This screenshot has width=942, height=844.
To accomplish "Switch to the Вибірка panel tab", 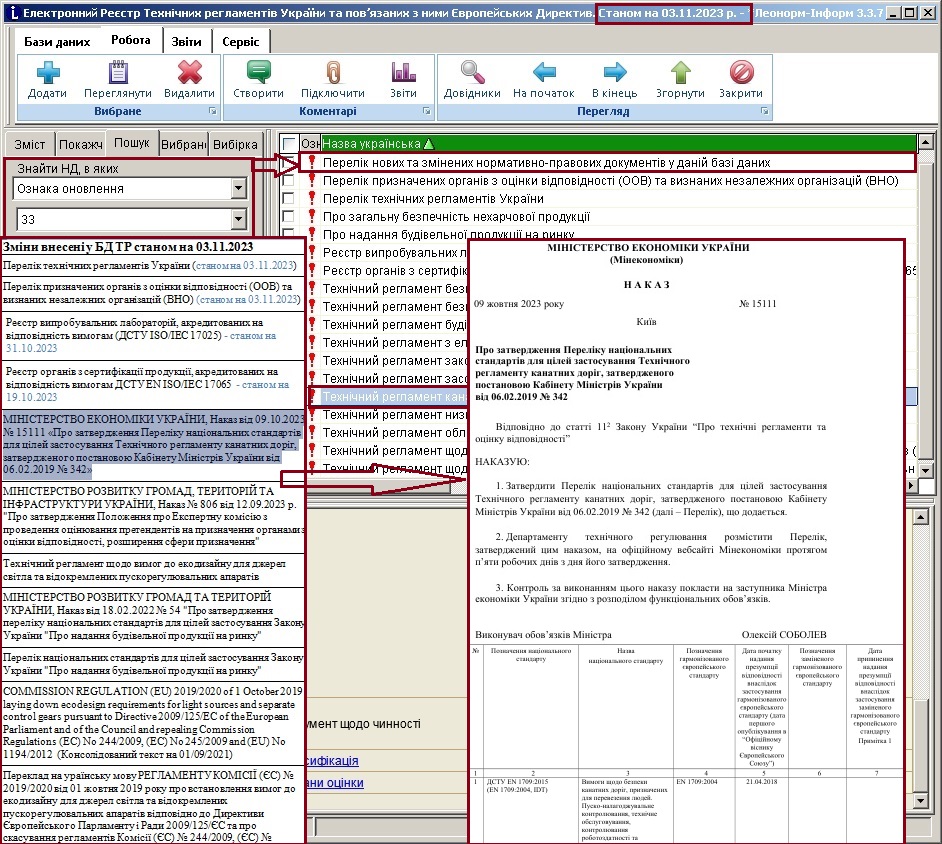I will (x=235, y=144).
